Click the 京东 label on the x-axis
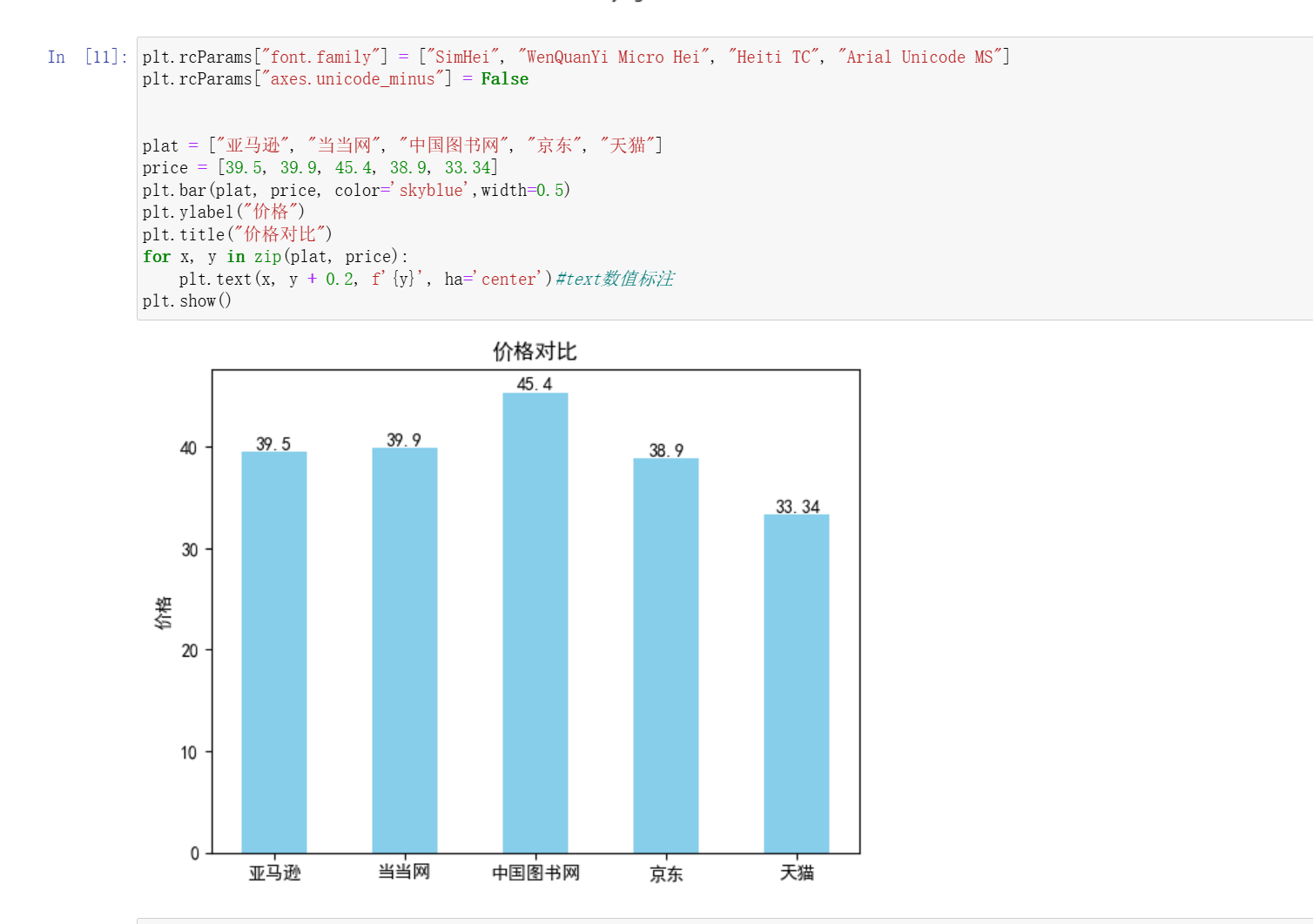Screen dimensions: 1313x924 point(666,873)
